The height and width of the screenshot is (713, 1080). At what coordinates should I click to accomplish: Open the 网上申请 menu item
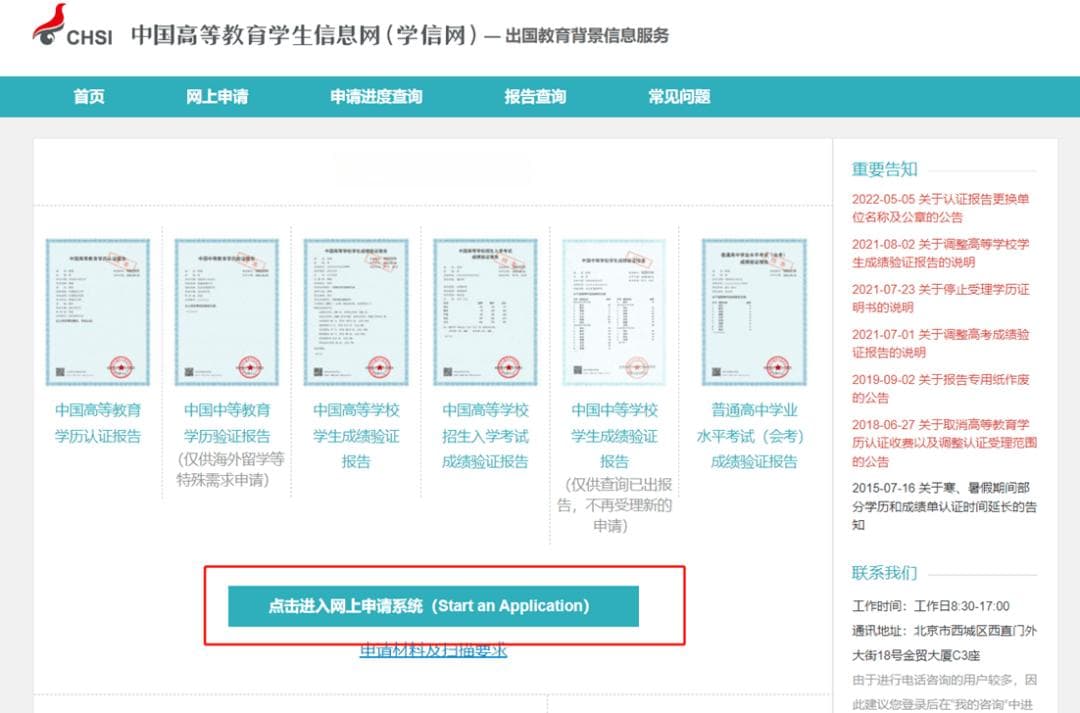(x=217, y=96)
